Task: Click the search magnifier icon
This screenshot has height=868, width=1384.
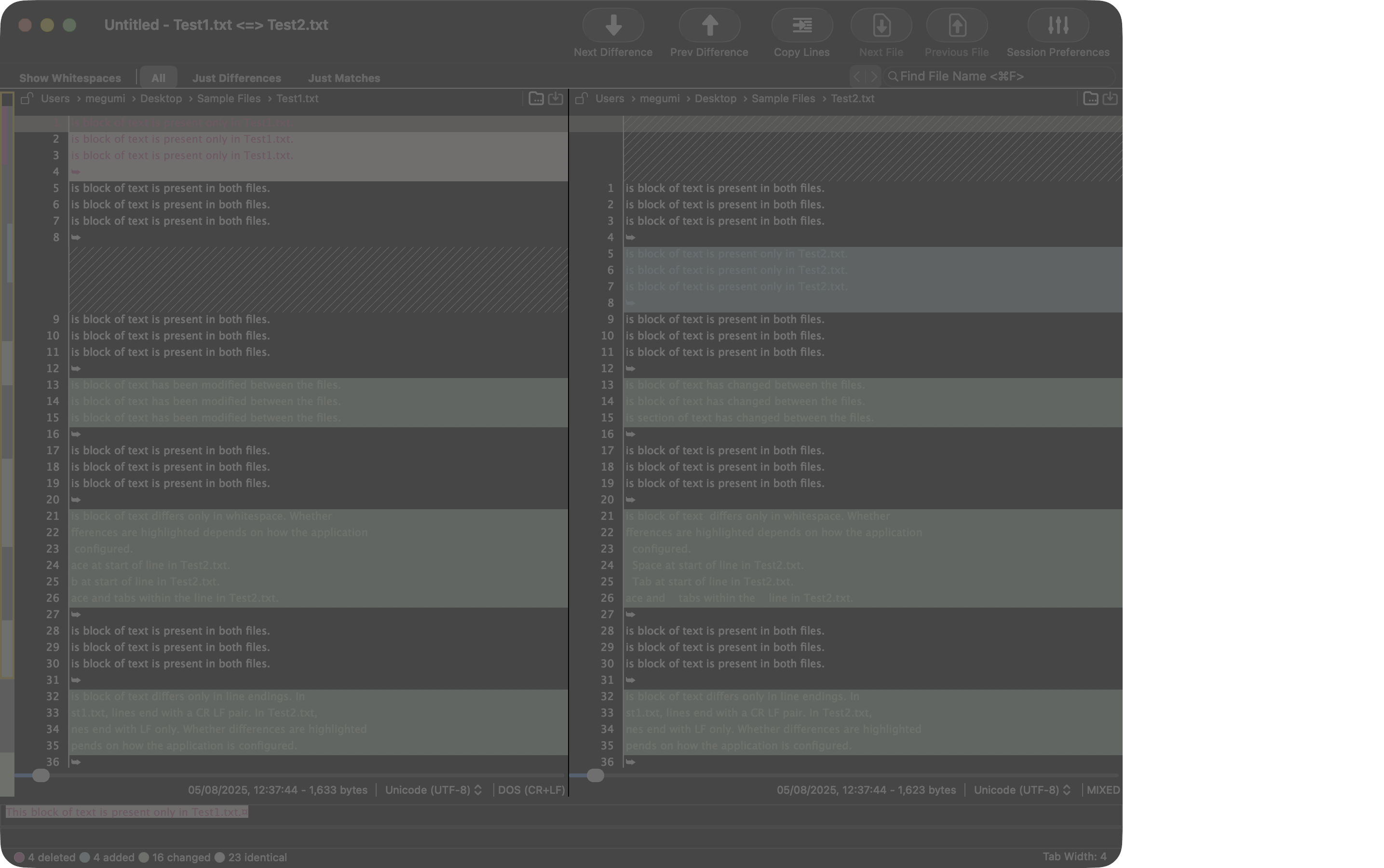Action: coord(893,76)
